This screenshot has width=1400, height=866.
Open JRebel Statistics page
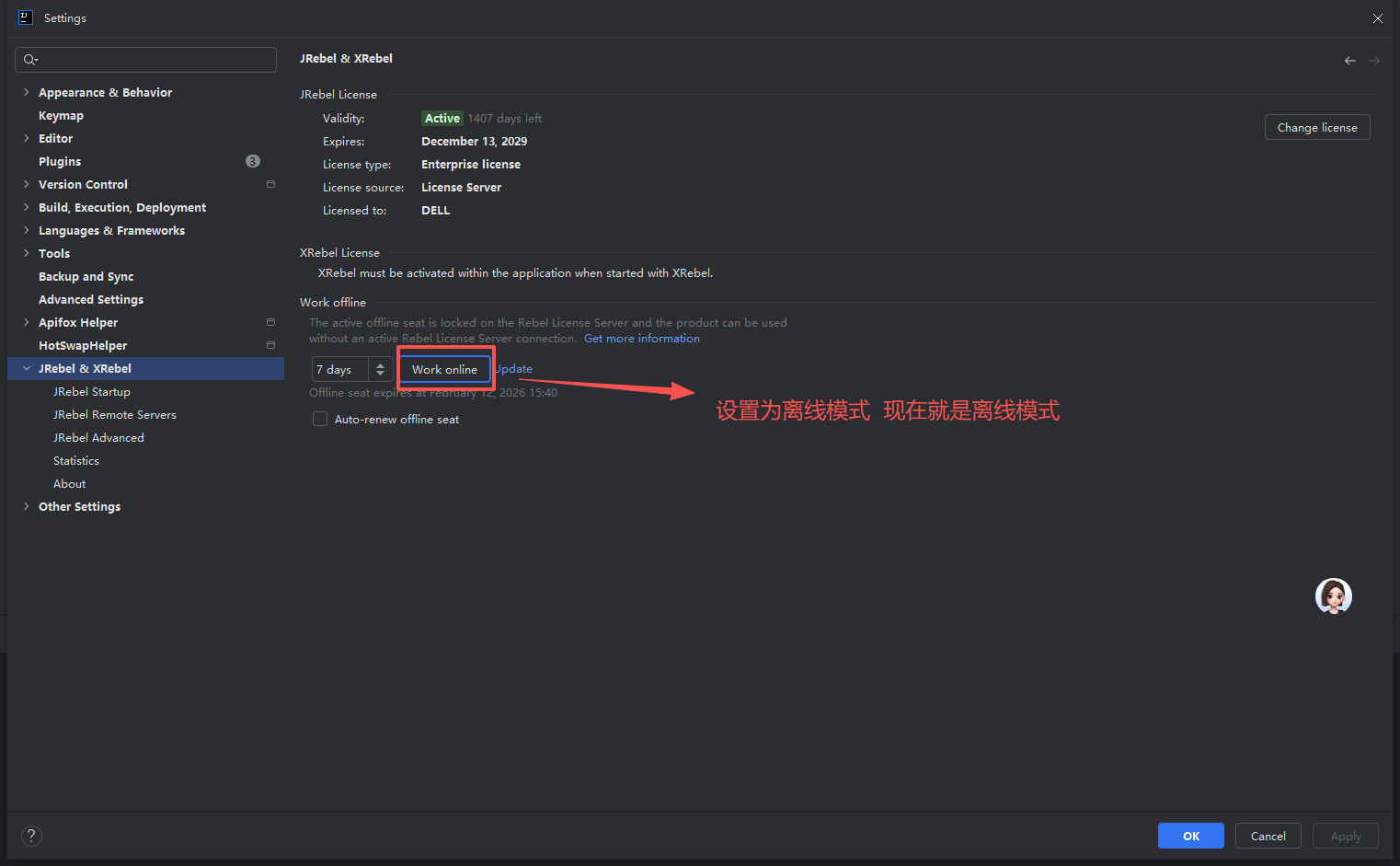tap(76, 460)
